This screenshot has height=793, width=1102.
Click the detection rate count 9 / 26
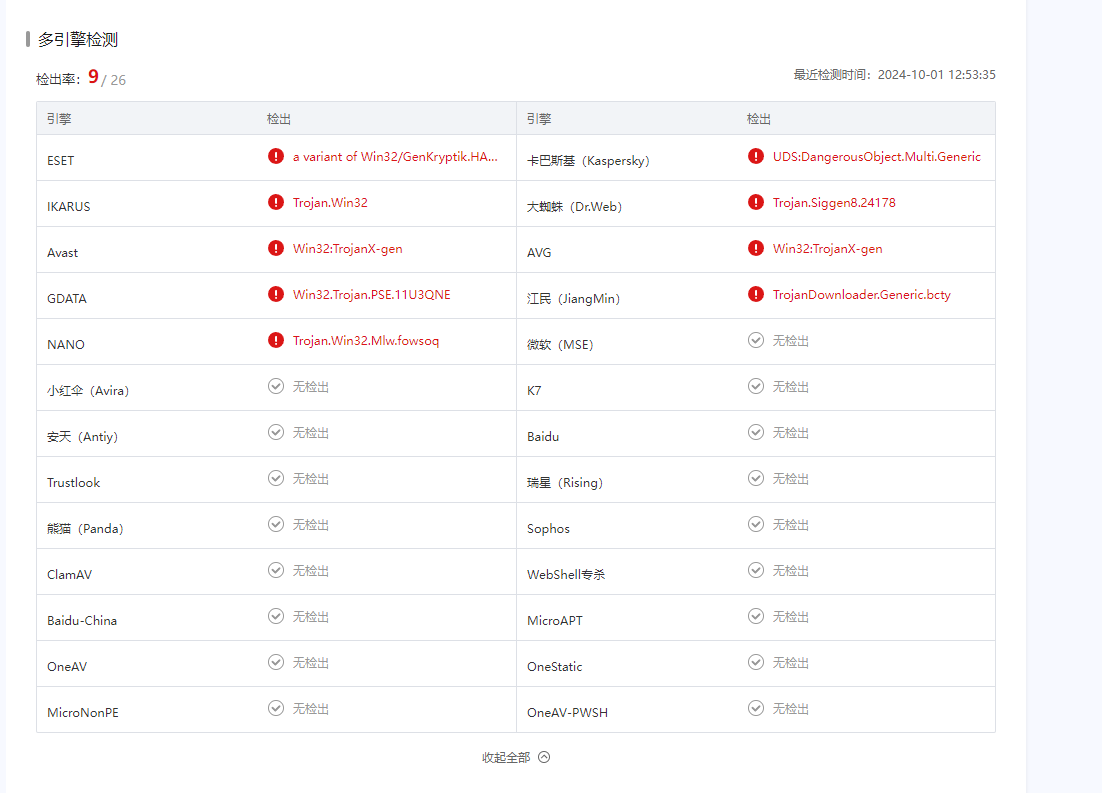[106, 78]
